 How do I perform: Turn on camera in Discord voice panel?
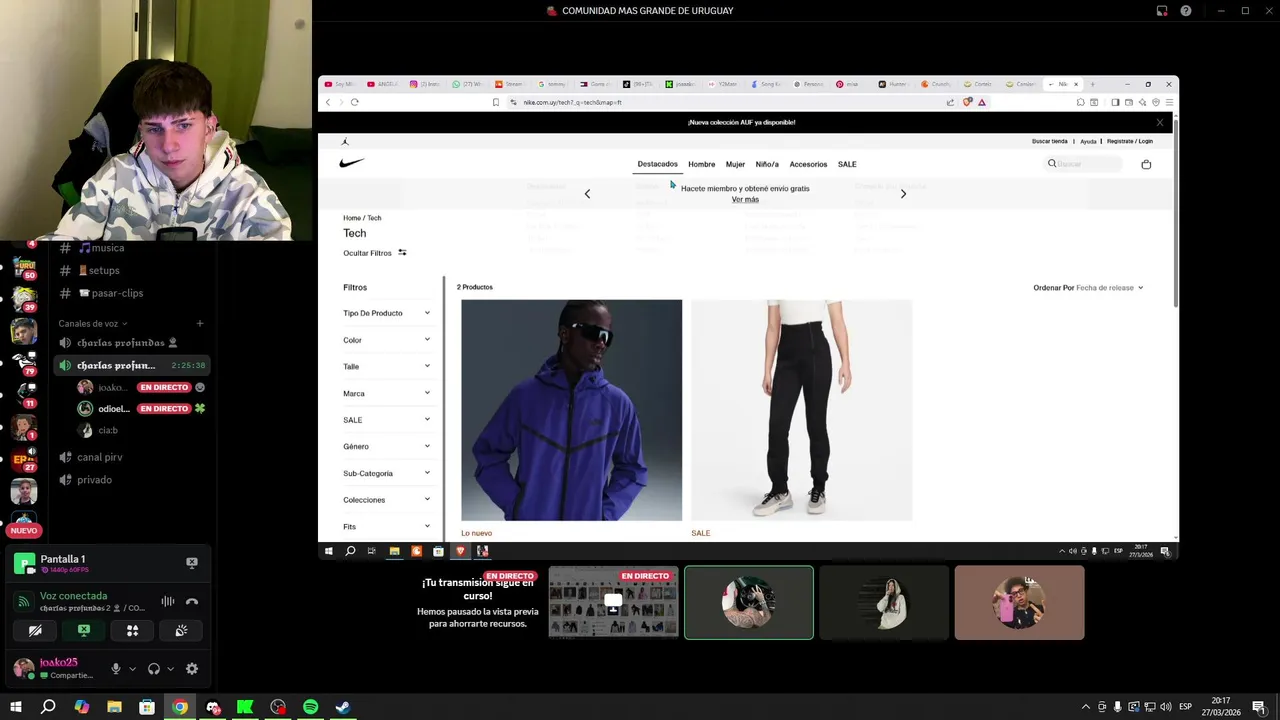coord(35,630)
